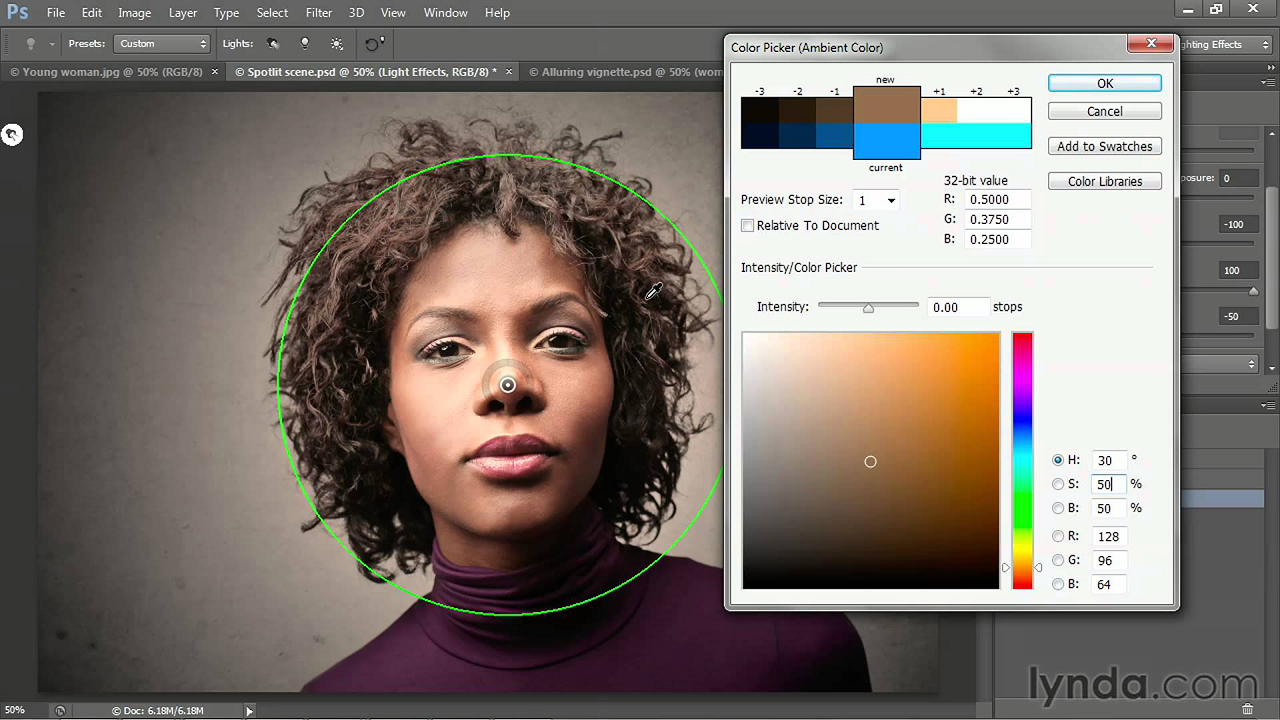Screen dimensions: 1280x720
Task: Add a new Point light
Action: click(x=305, y=44)
